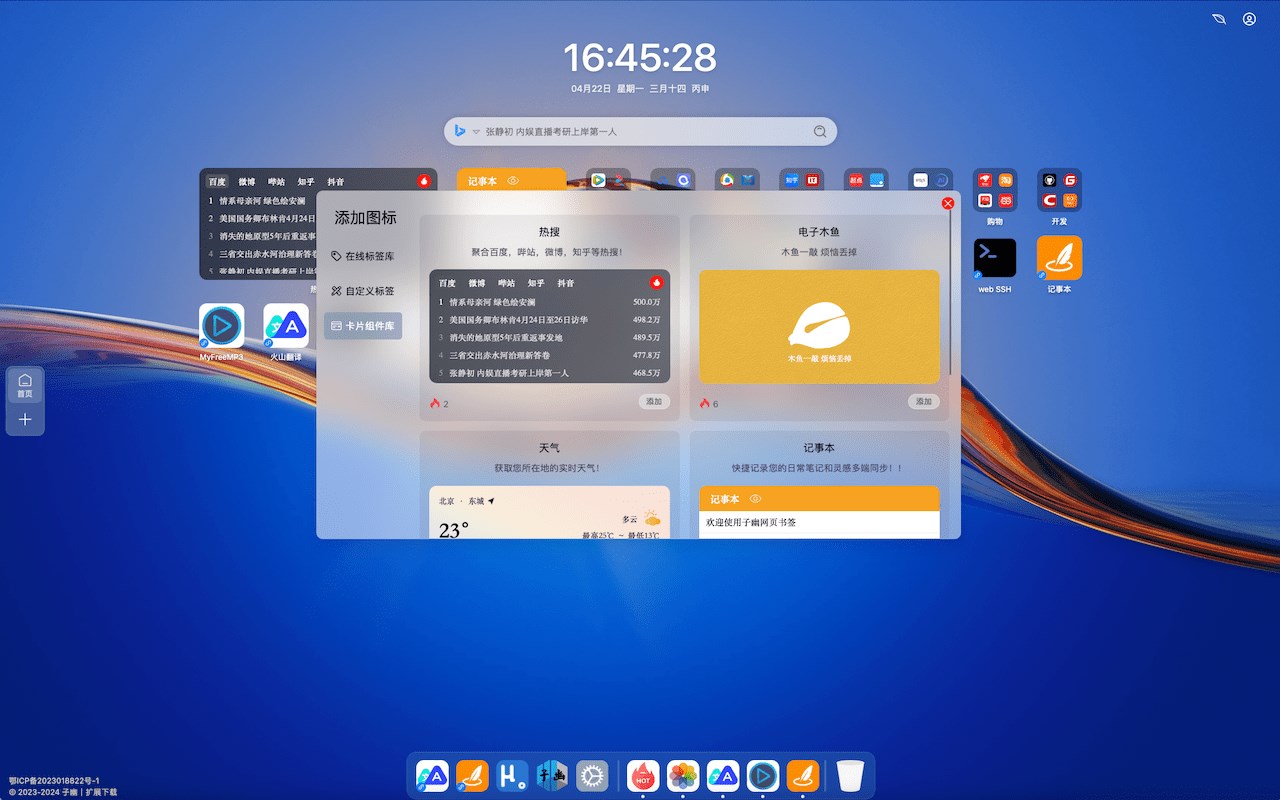Click the 扩展下载 footer link
1280x800 pixels.
(x=101, y=792)
